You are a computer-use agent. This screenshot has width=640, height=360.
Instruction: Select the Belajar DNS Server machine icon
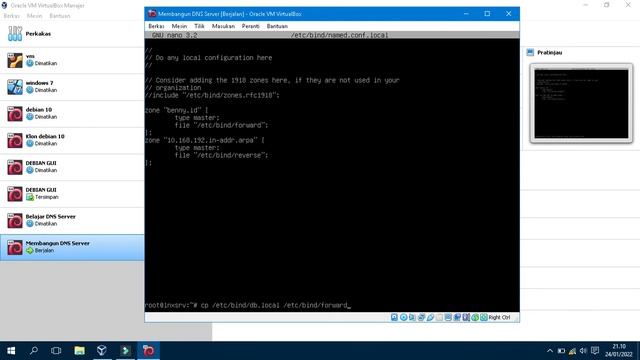click(15, 220)
